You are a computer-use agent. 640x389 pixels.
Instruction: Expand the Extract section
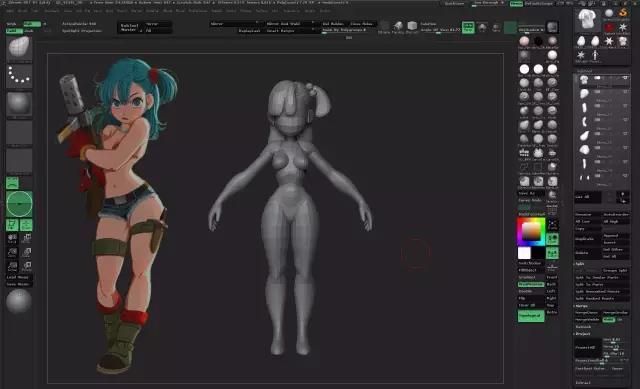583,382
